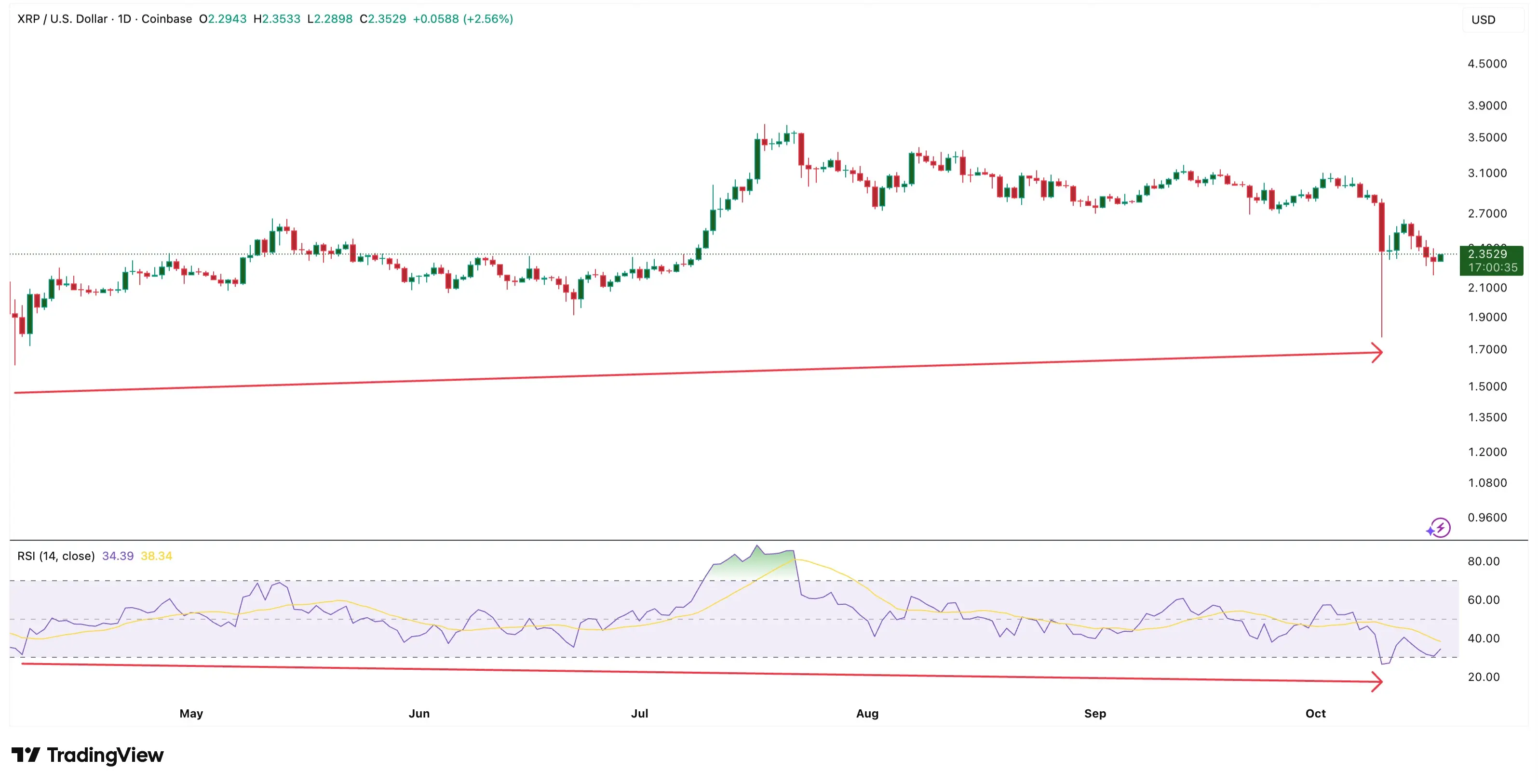Click the yellow RSI average value 38.34
This screenshot has width=1538, height=784.
click(x=156, y=556)
